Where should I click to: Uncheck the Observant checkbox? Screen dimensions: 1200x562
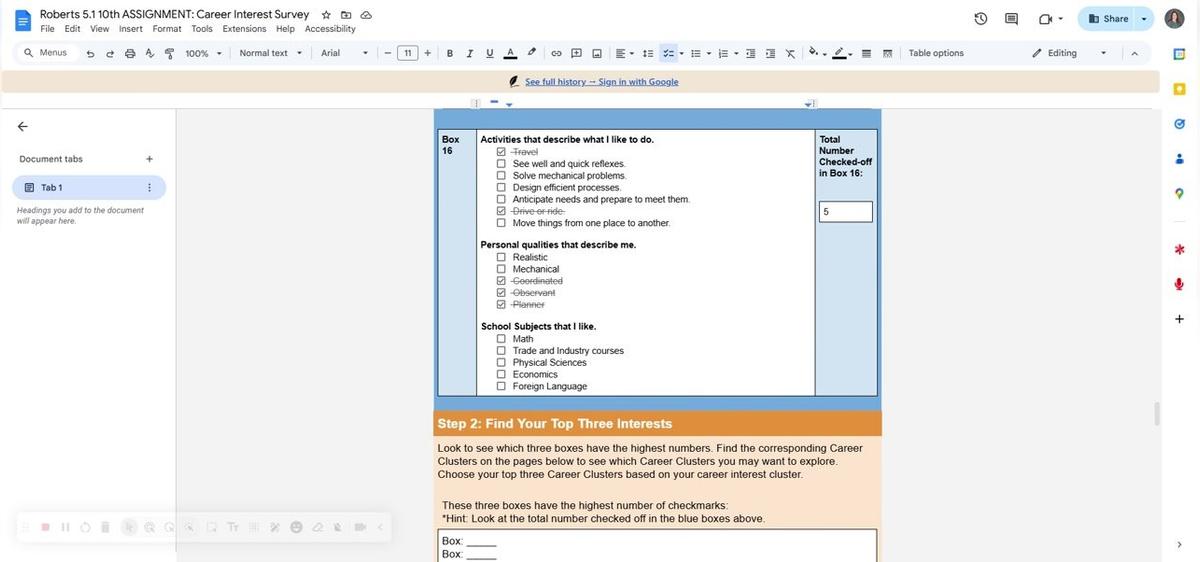click(501, 293)
